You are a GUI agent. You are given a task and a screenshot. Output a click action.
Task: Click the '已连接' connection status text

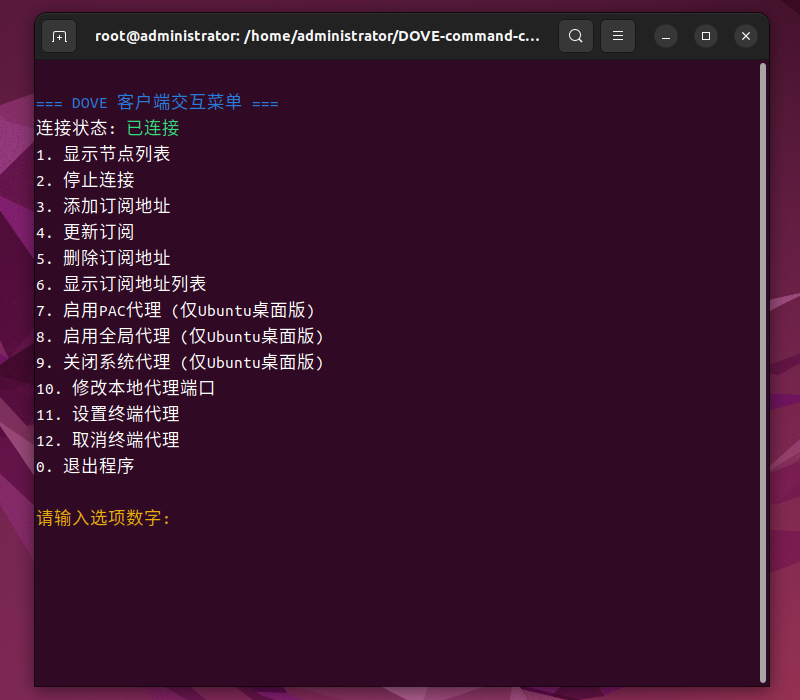coord(153,128)
